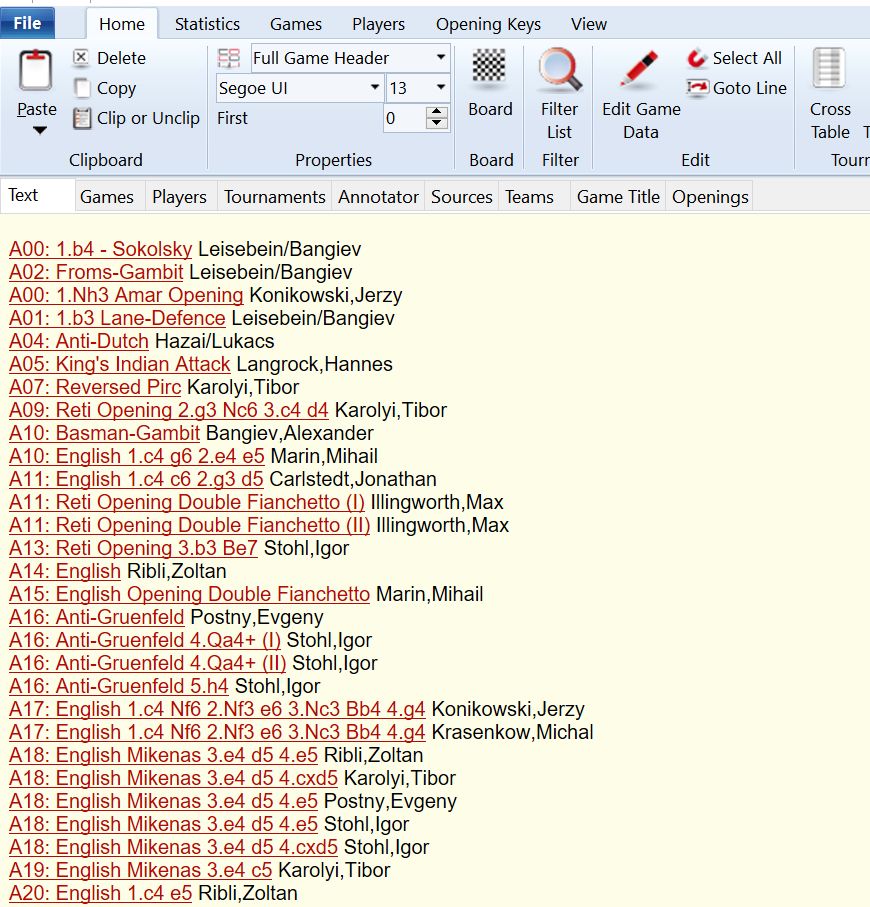
Task: Click the Paste clipboard icon
Action: pyautogui.click(x=36, y=70)
